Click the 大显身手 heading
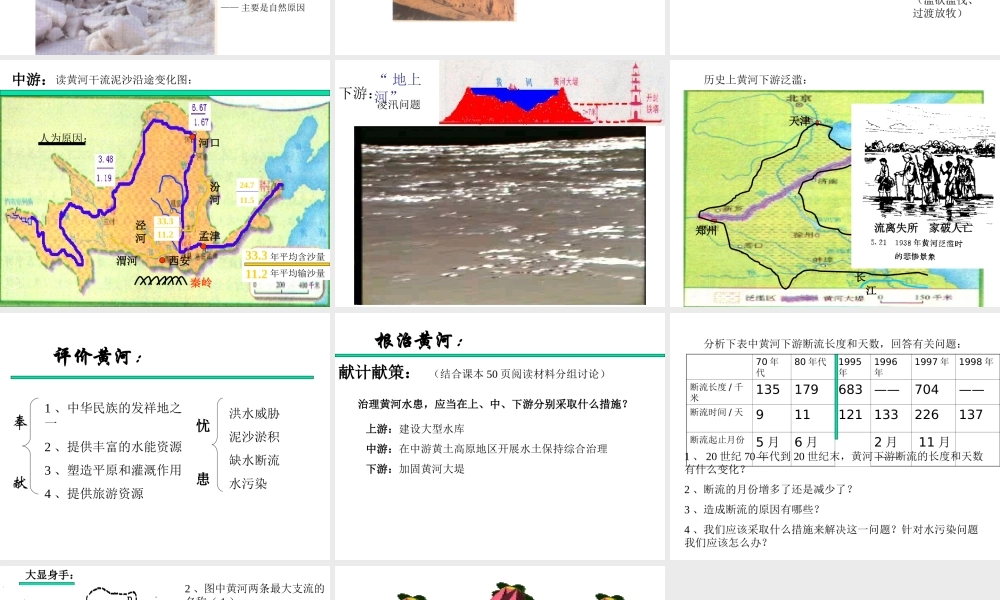Image resolution: width=1000 pixels, height=600 pixels. point(50,575)
